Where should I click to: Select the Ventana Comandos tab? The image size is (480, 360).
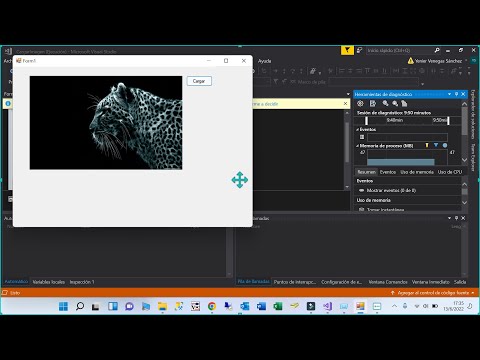pyautogui.click(x=388, y=282)
